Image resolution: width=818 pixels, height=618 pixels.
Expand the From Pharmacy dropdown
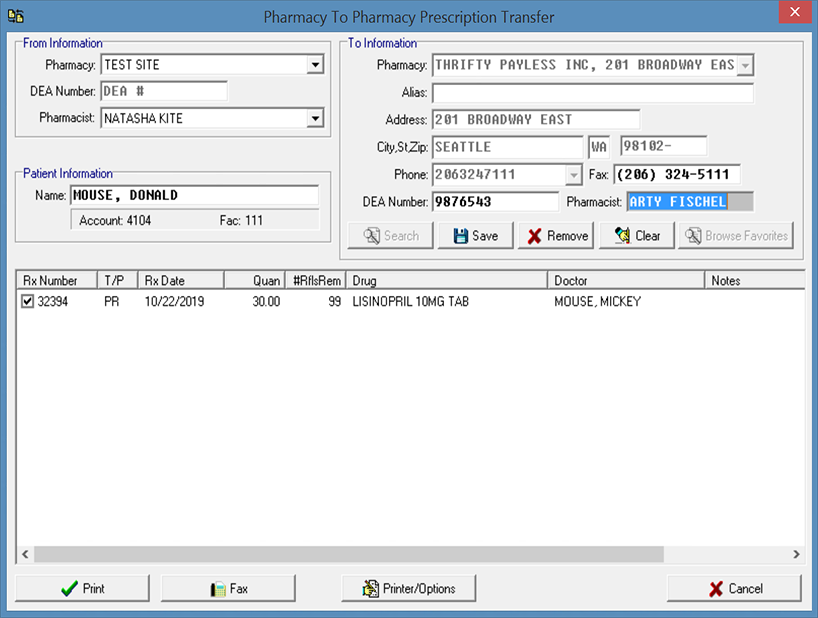[x=315, y=65]
